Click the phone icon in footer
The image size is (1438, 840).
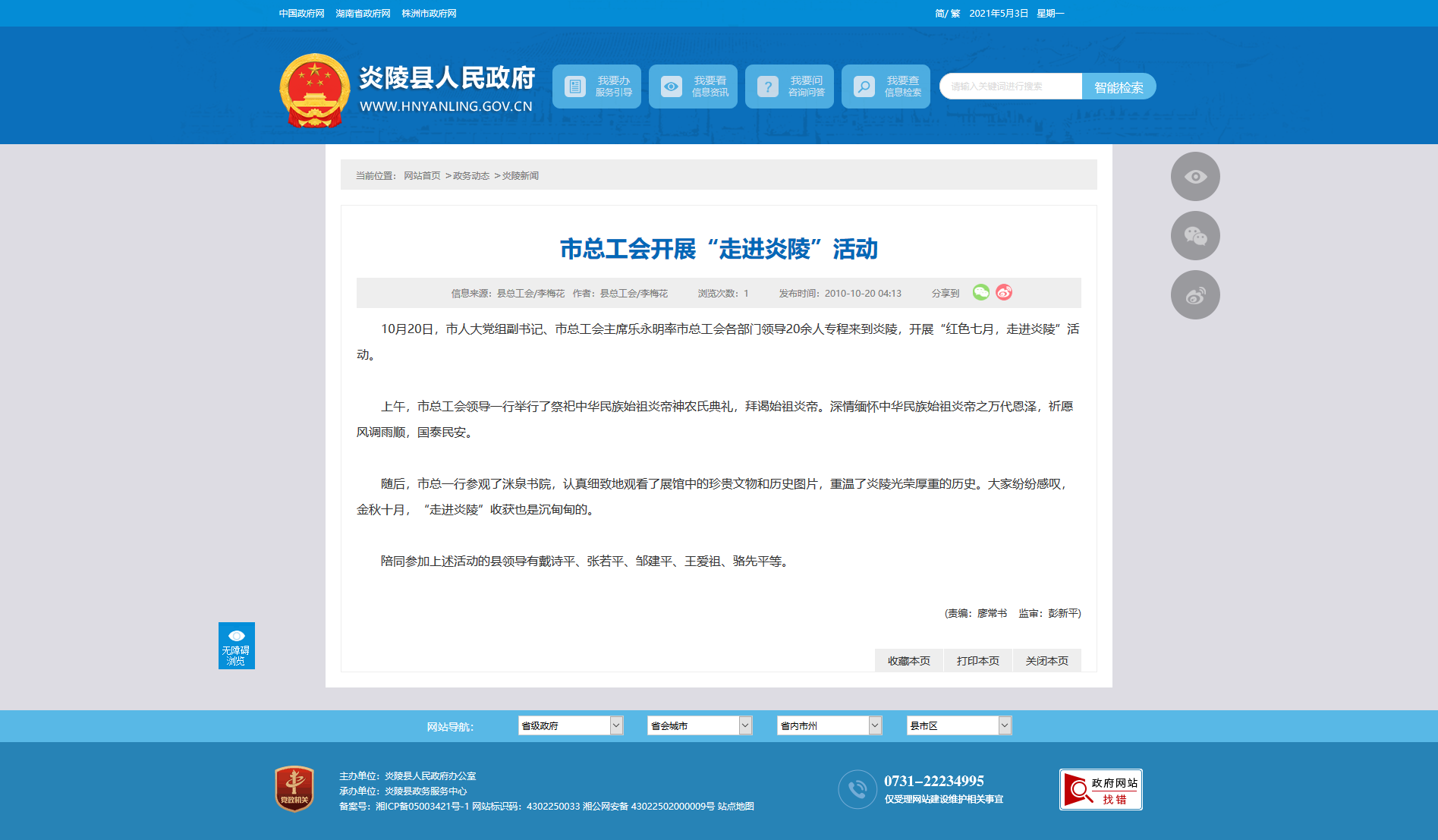857,789
